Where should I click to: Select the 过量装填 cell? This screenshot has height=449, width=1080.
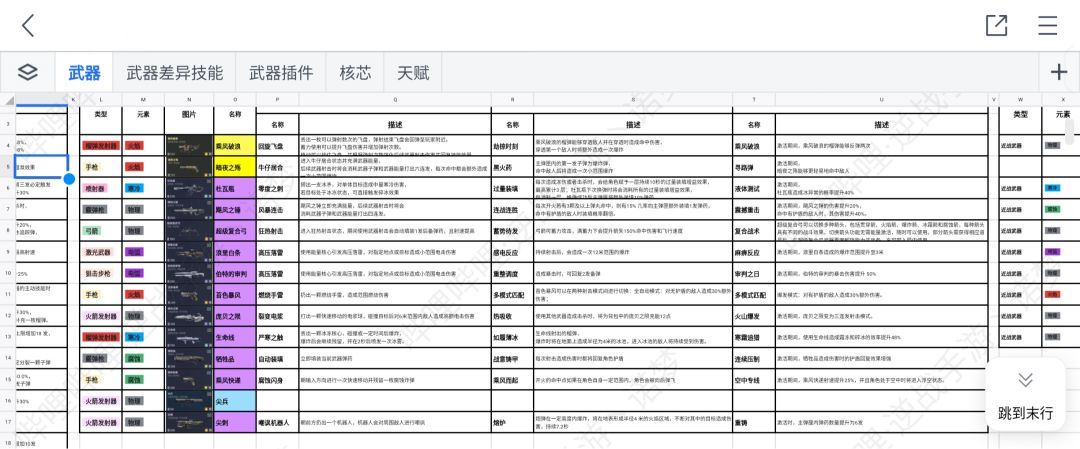coord(512,188)
